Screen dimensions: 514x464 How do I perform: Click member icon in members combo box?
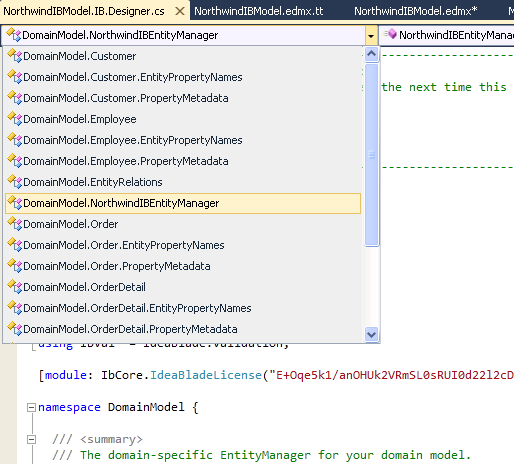390,34
